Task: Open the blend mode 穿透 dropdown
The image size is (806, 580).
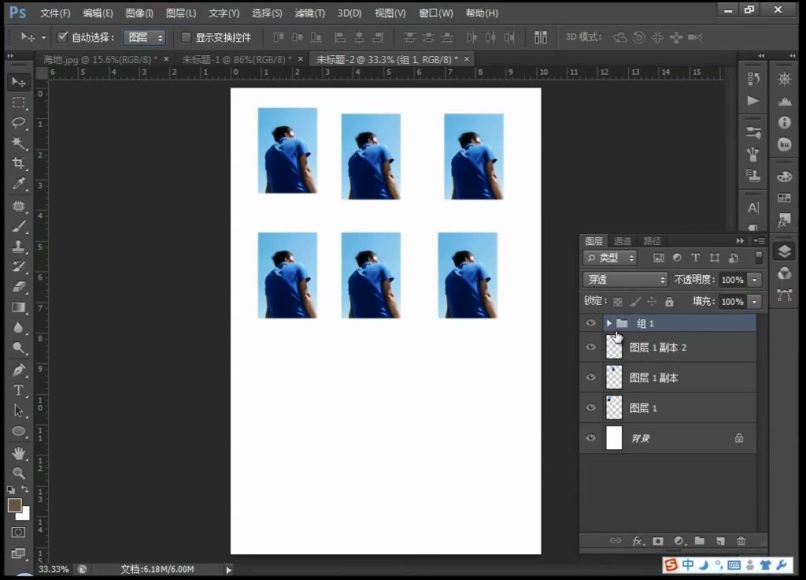Action: pyautogui.click(x=625, y=280)
